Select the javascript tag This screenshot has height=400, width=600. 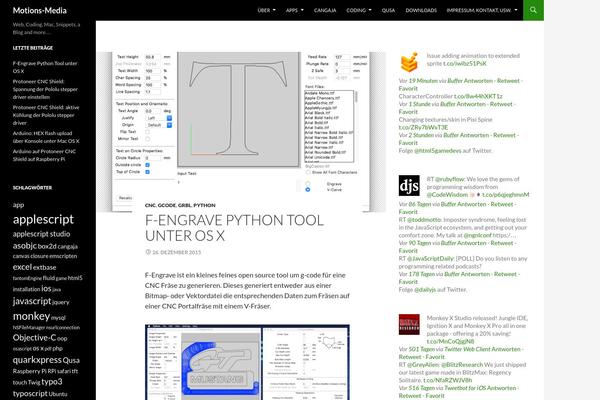coord(32,301)
